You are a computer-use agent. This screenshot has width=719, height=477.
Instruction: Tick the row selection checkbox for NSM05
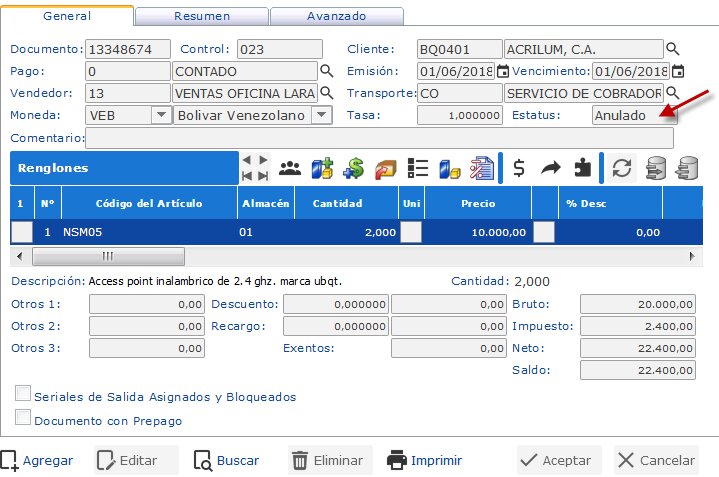(22, 232)
